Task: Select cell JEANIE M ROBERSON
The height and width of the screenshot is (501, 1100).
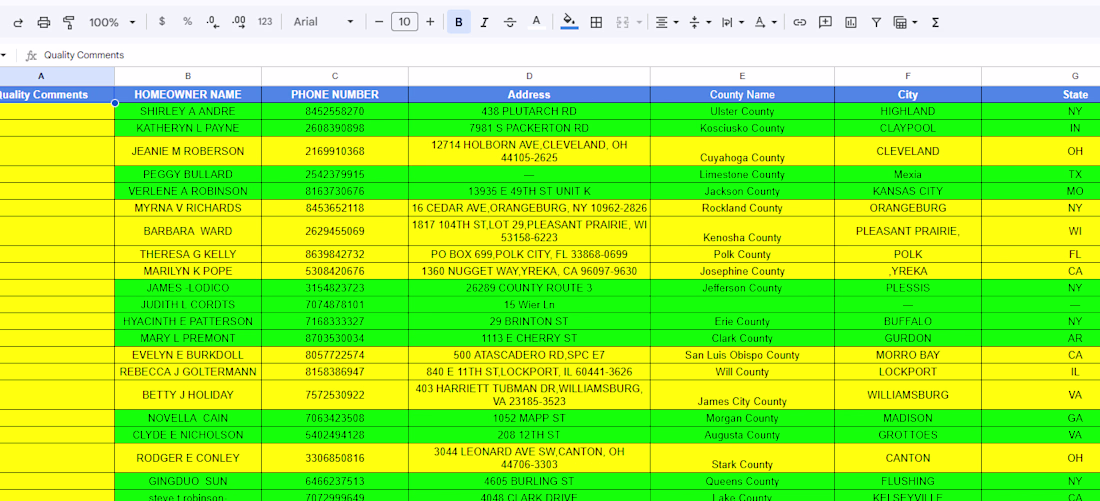Action: coord(188,151)
